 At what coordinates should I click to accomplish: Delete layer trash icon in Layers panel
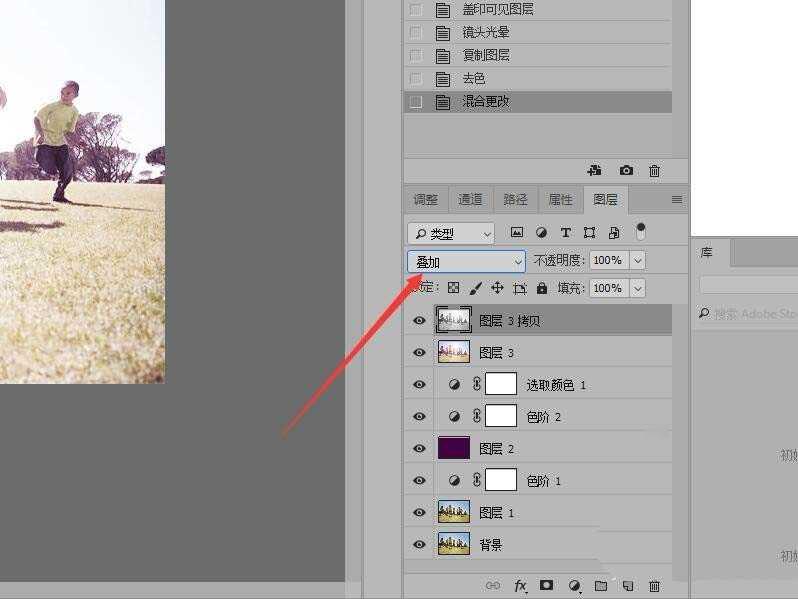coord(654,586)
